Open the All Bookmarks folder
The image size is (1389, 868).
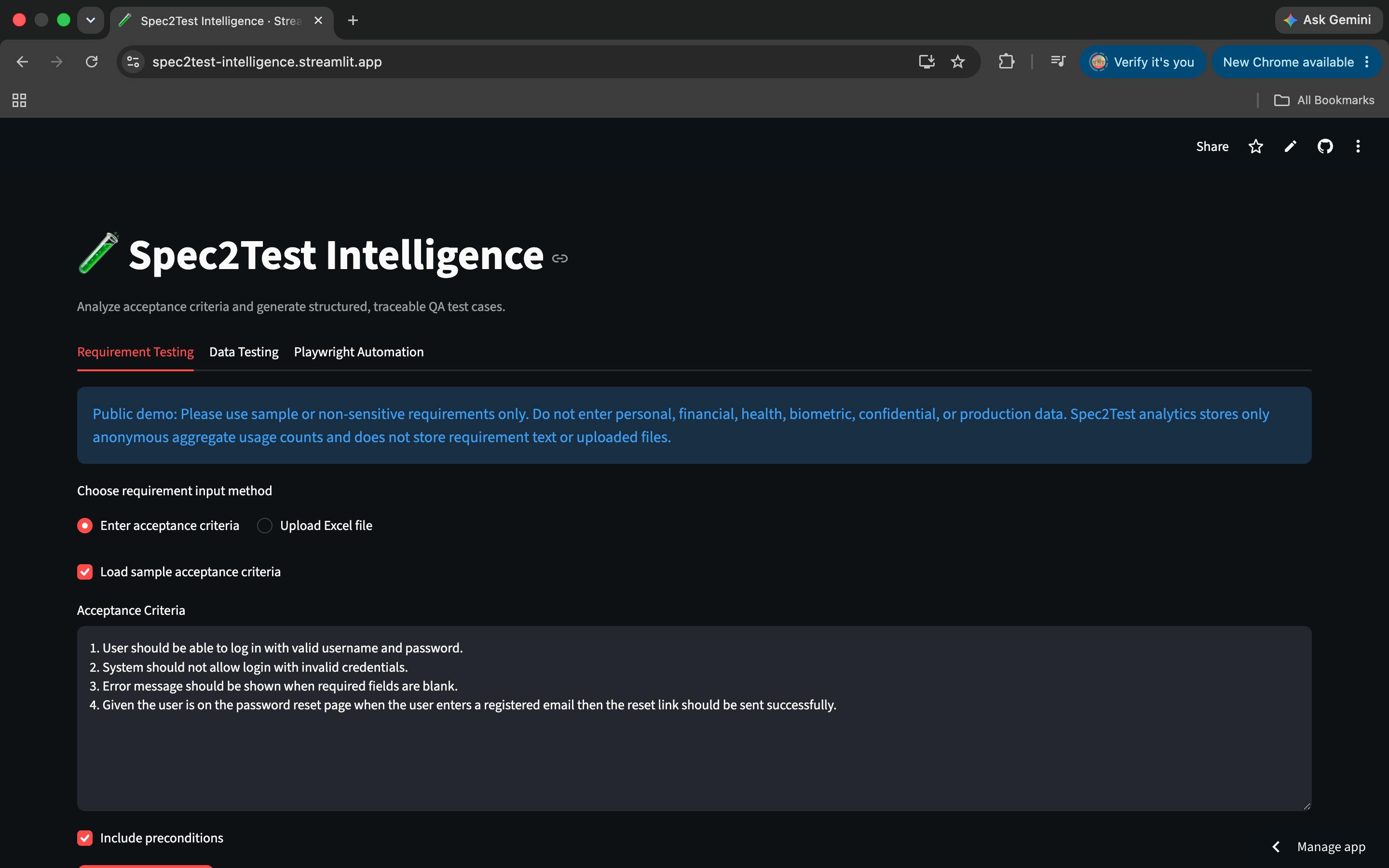point(1324,100)
